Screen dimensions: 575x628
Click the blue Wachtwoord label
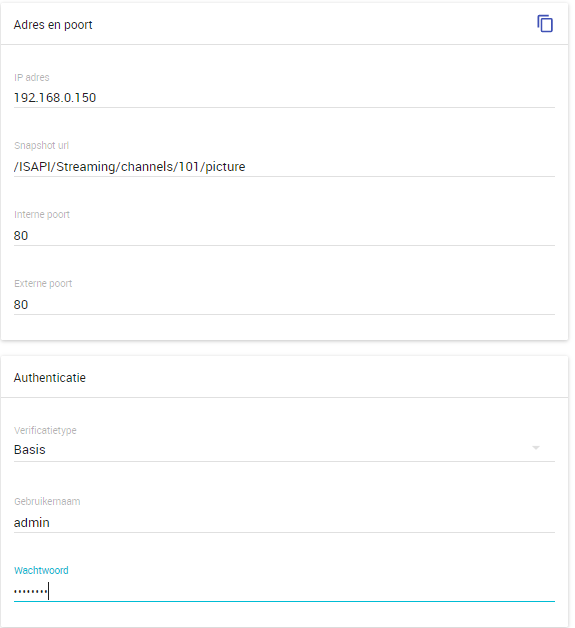click(41, 570)
